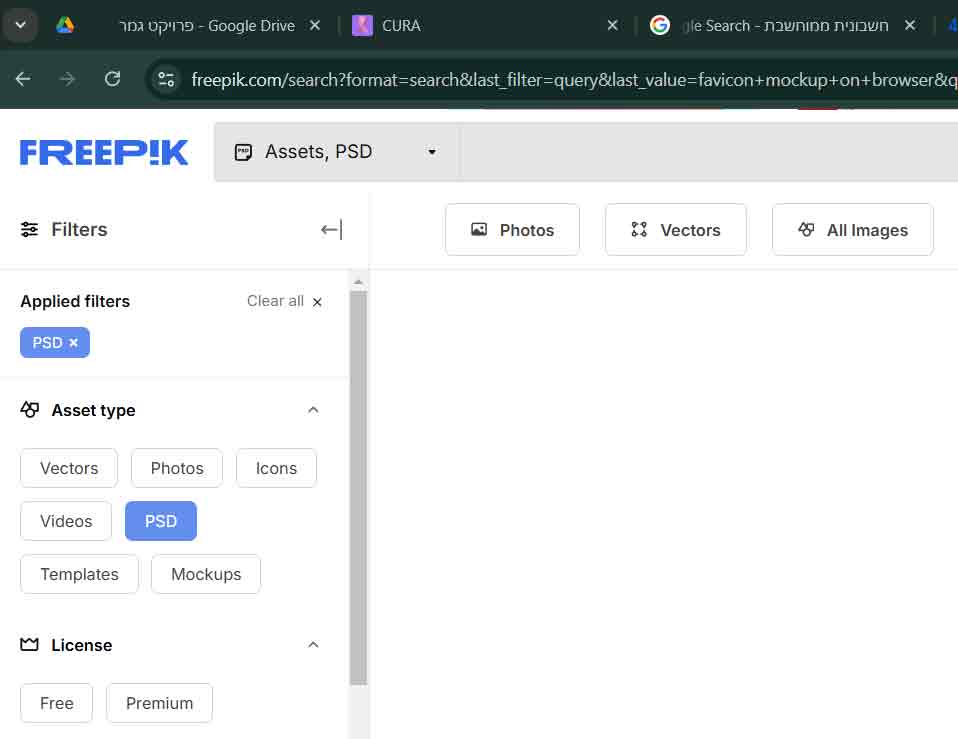Toggle the Photos asset type filter
Screen dimensions: 958x739
click(x=177, y=468)
